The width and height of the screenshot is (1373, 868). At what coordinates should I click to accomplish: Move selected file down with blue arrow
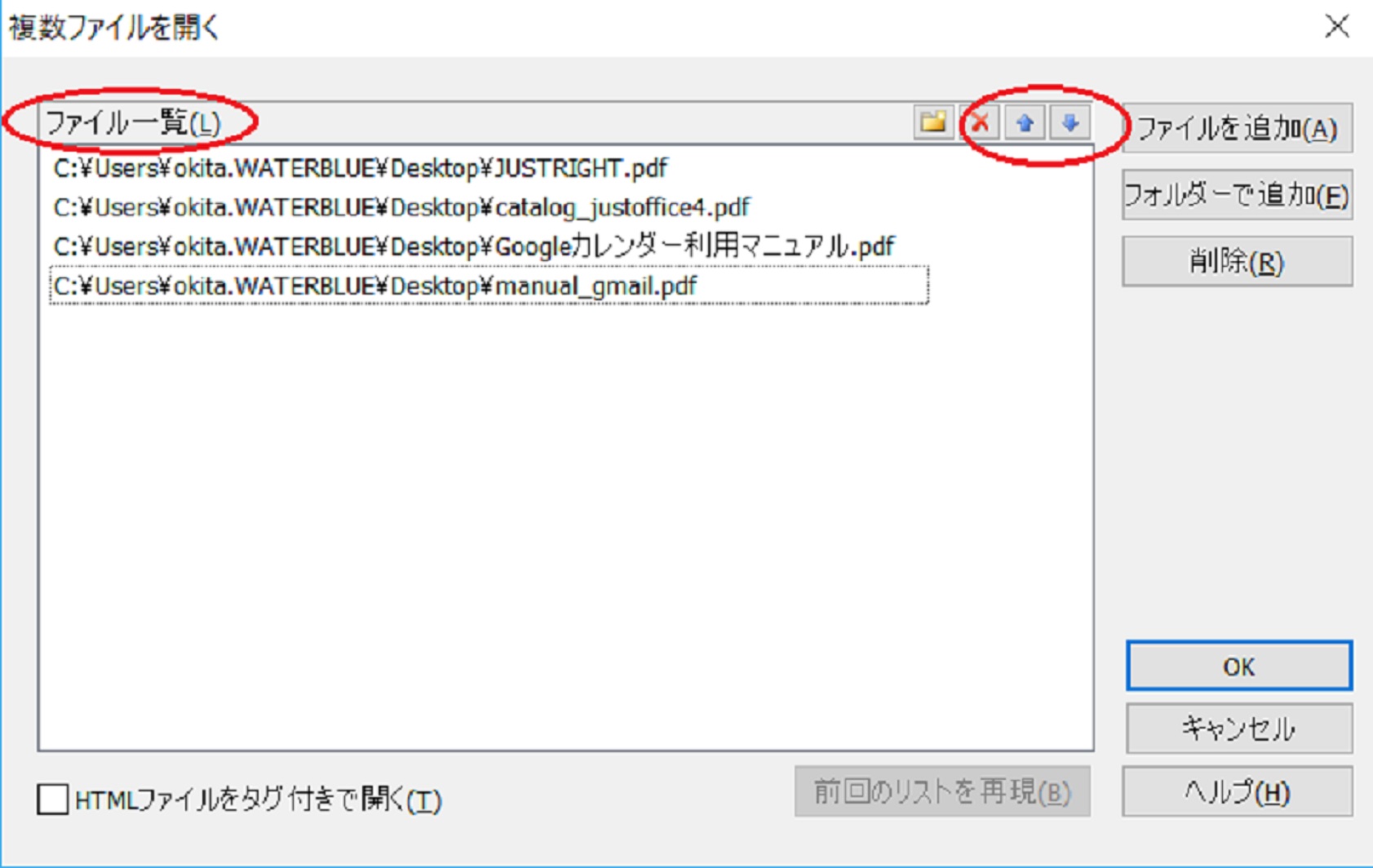1070,123
